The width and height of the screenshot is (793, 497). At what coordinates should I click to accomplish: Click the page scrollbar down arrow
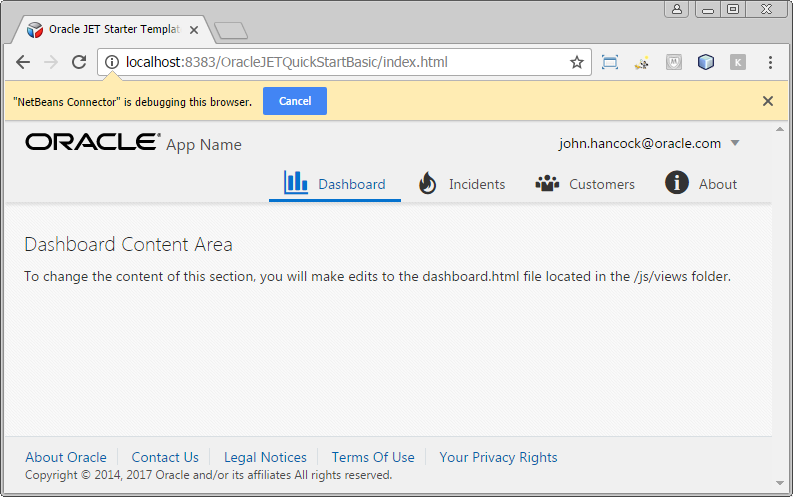coord(780,483)
